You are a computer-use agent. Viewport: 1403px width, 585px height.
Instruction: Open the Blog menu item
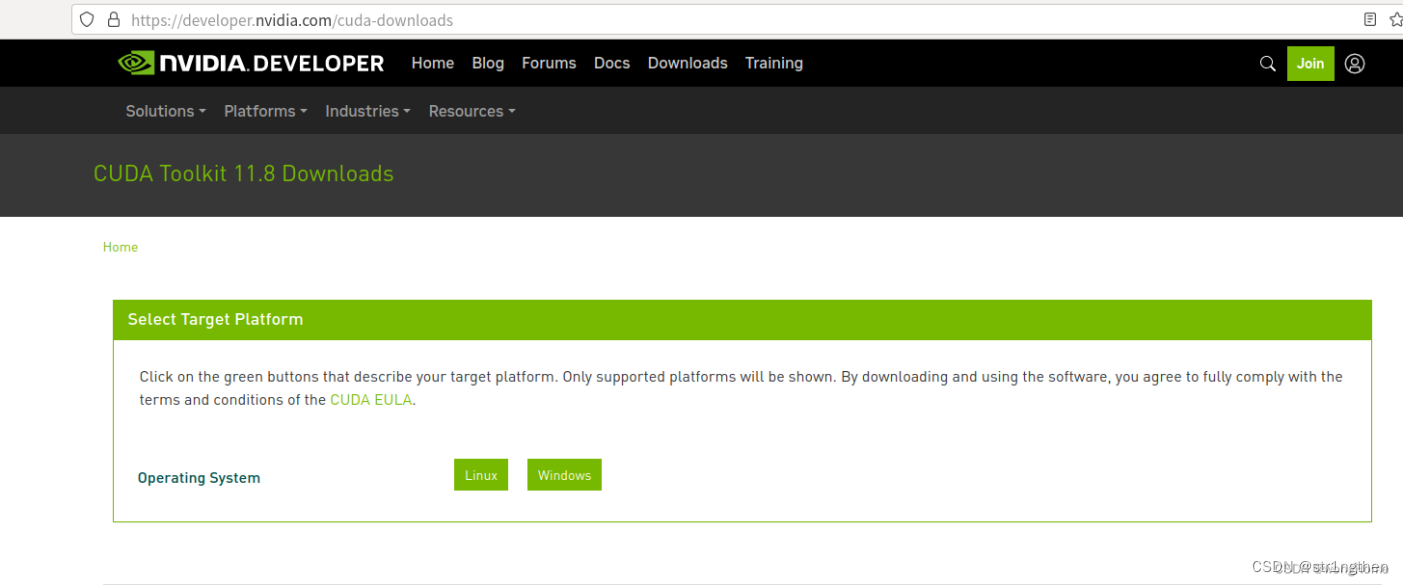[488, 63]
